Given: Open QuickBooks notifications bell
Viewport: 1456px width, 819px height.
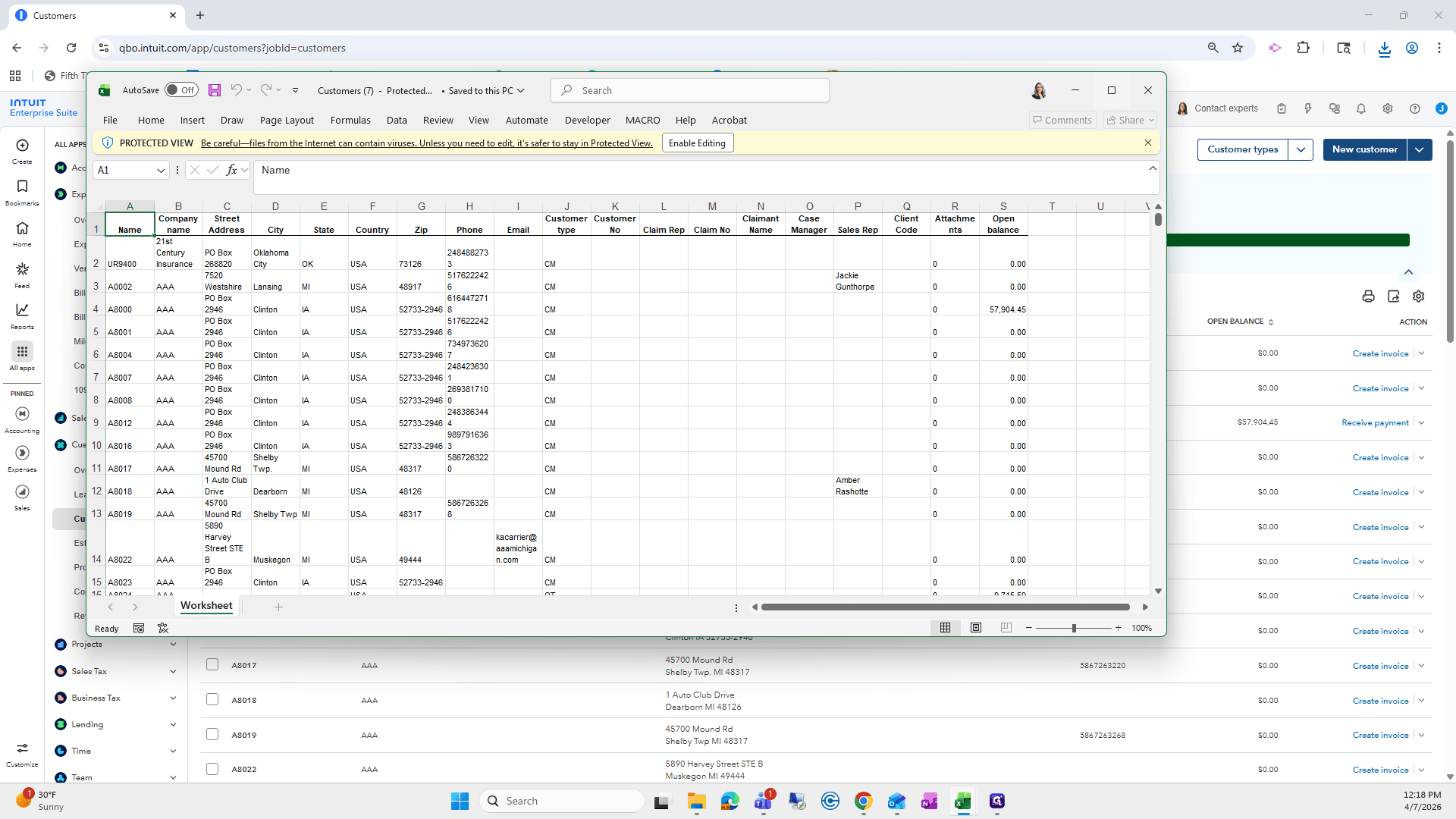Looking at the screenshot, I should coord(1361,108).
